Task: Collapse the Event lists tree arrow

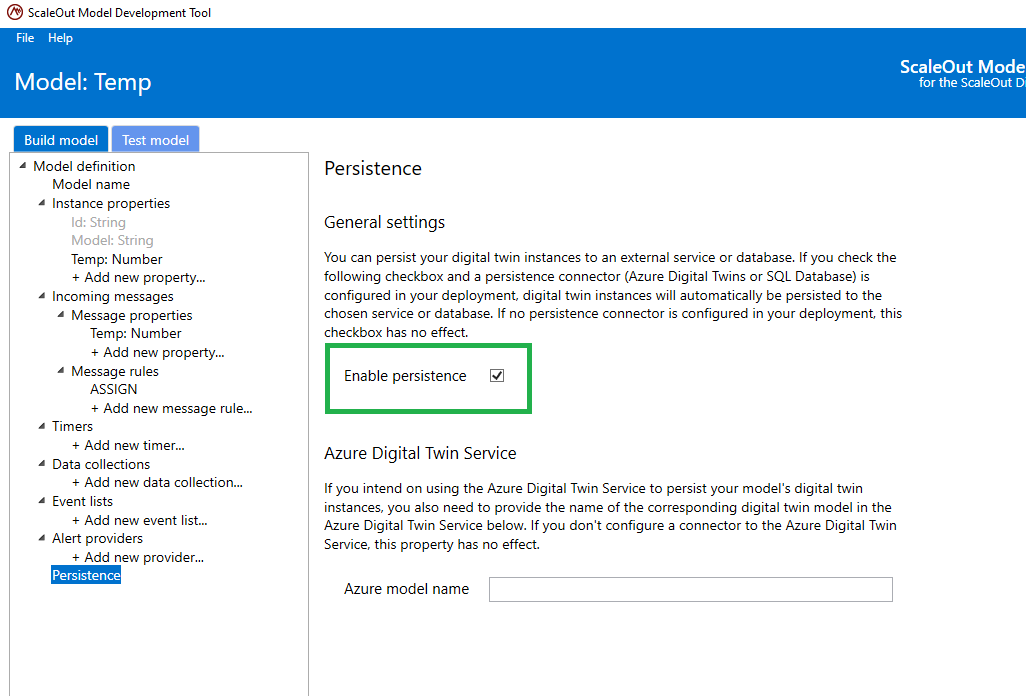Action: 42,500
